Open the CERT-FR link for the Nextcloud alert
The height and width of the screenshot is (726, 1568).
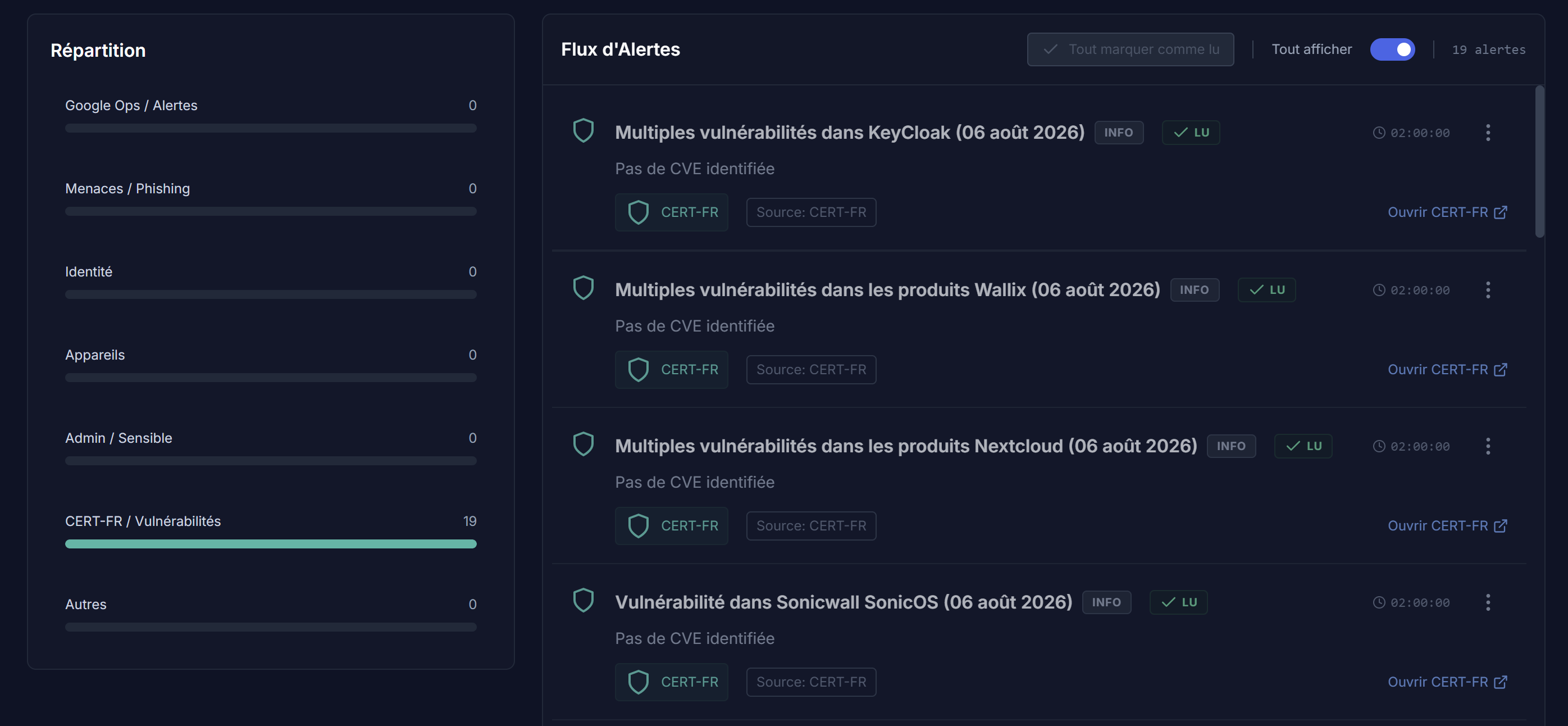1447,525
